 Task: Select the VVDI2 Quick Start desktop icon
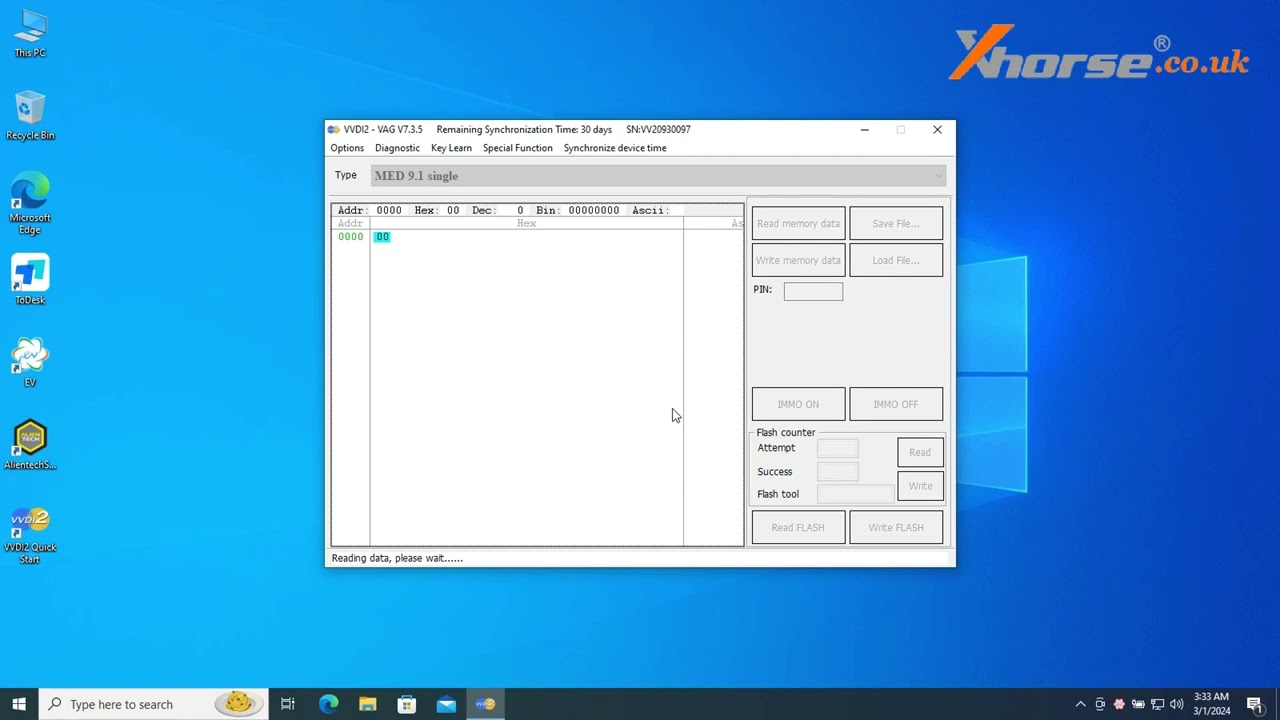coord(30,536)
